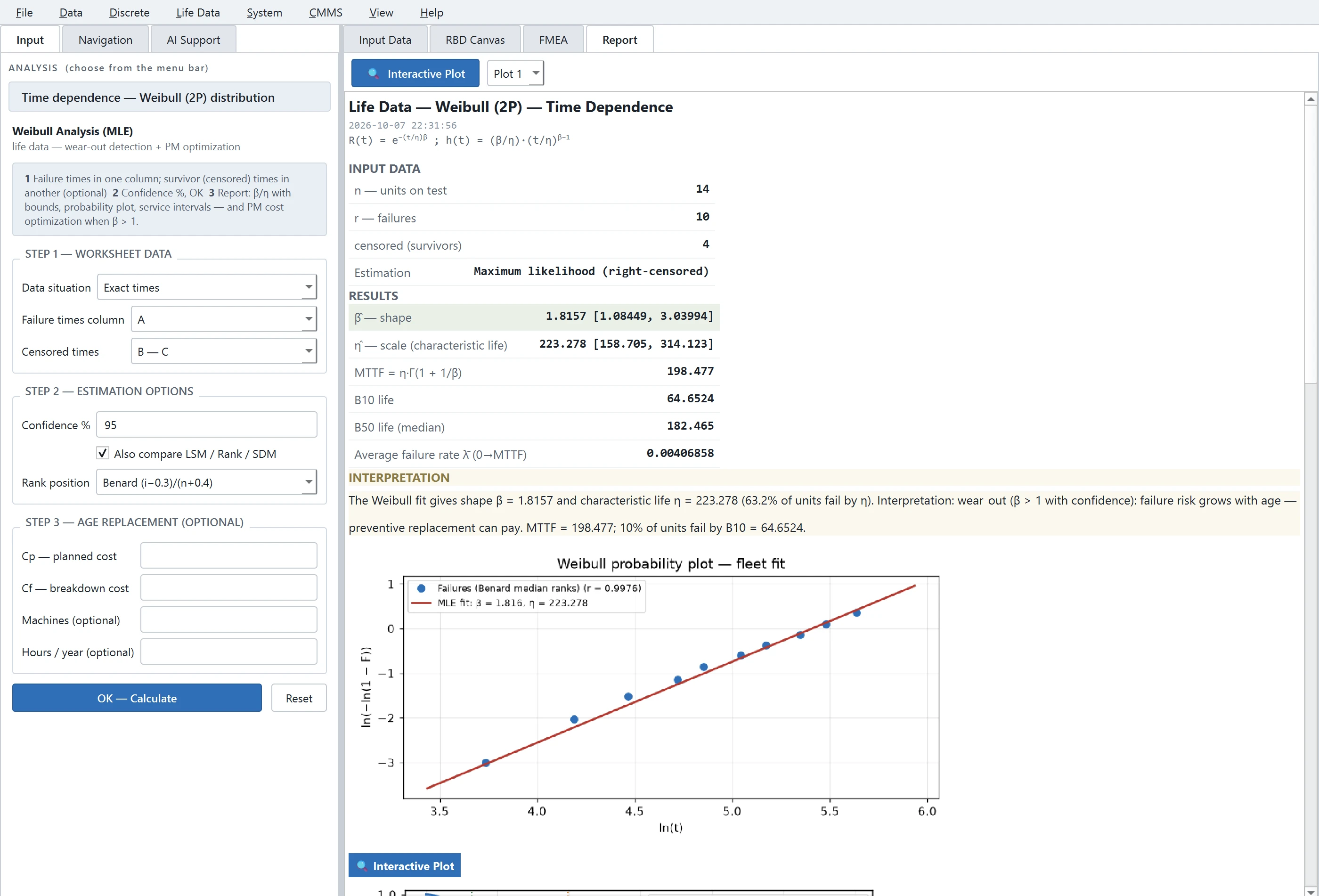Viewport: 1319px width, 896px height.
Task: Open the FMEA tab
Action: click(553, 40)
